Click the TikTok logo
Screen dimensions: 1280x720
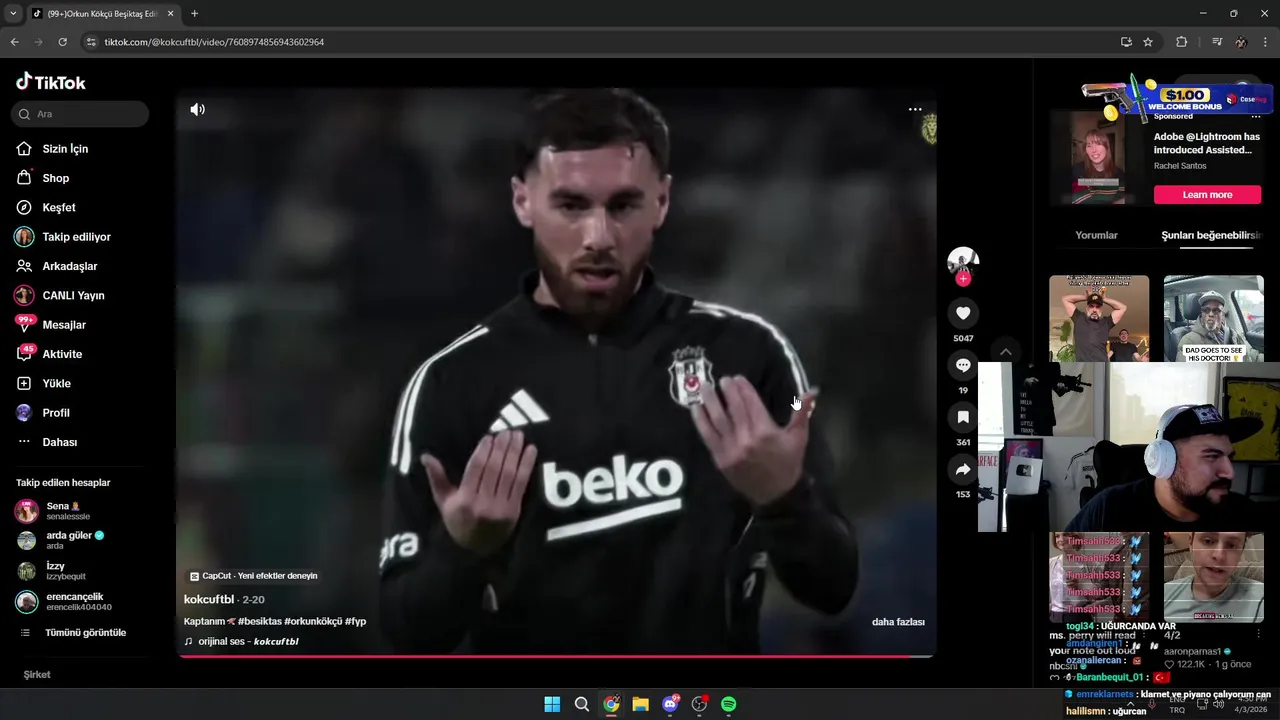point(51,82)
